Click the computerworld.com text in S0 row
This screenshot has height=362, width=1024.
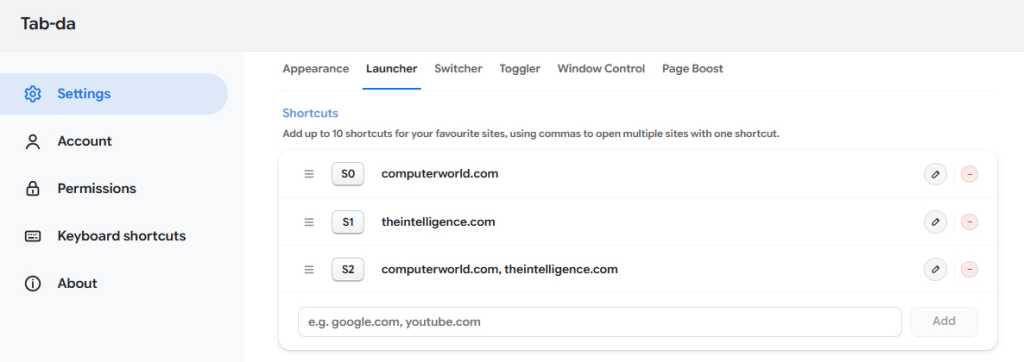tap(440, 174)
